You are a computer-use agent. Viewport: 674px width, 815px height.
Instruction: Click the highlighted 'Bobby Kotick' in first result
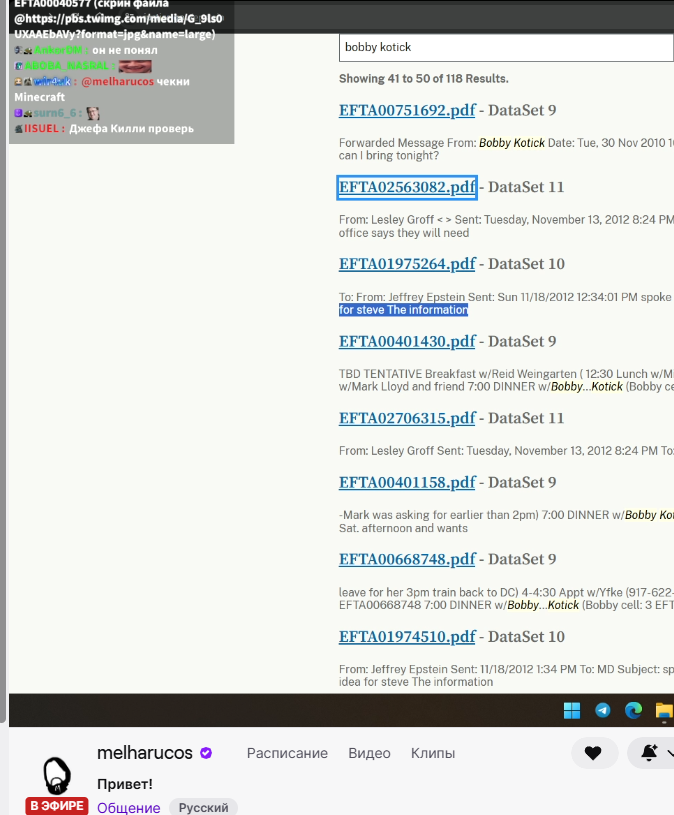click(x=512, y=143)
